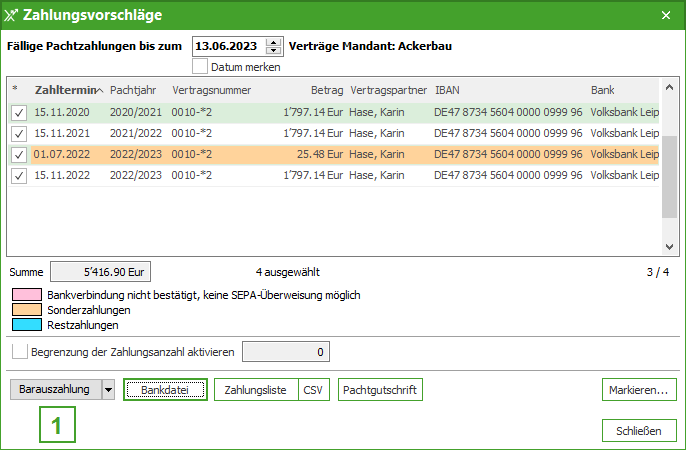This screenshot has width=686, height=450.
Task: Toggle the 'Datum merken' checkbox
Action: [x=200, y=67]
